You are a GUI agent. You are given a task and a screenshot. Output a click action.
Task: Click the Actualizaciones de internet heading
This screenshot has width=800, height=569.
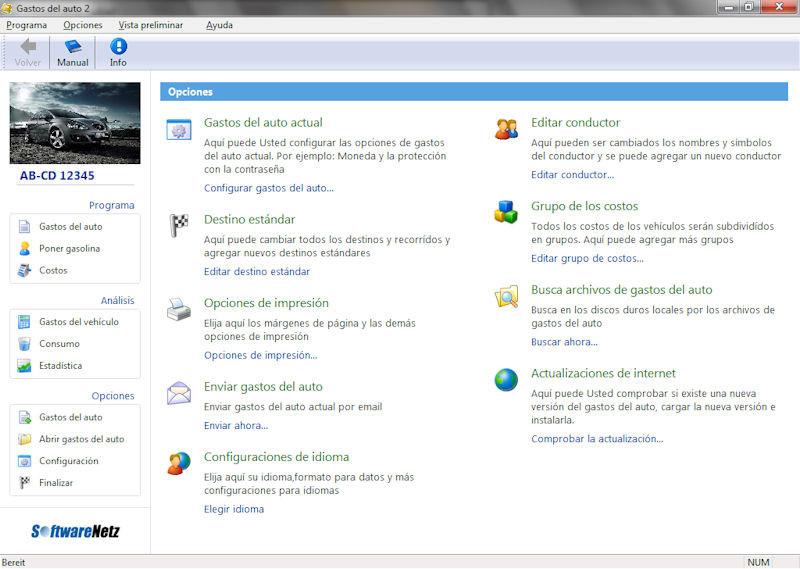tap(603, 374)
